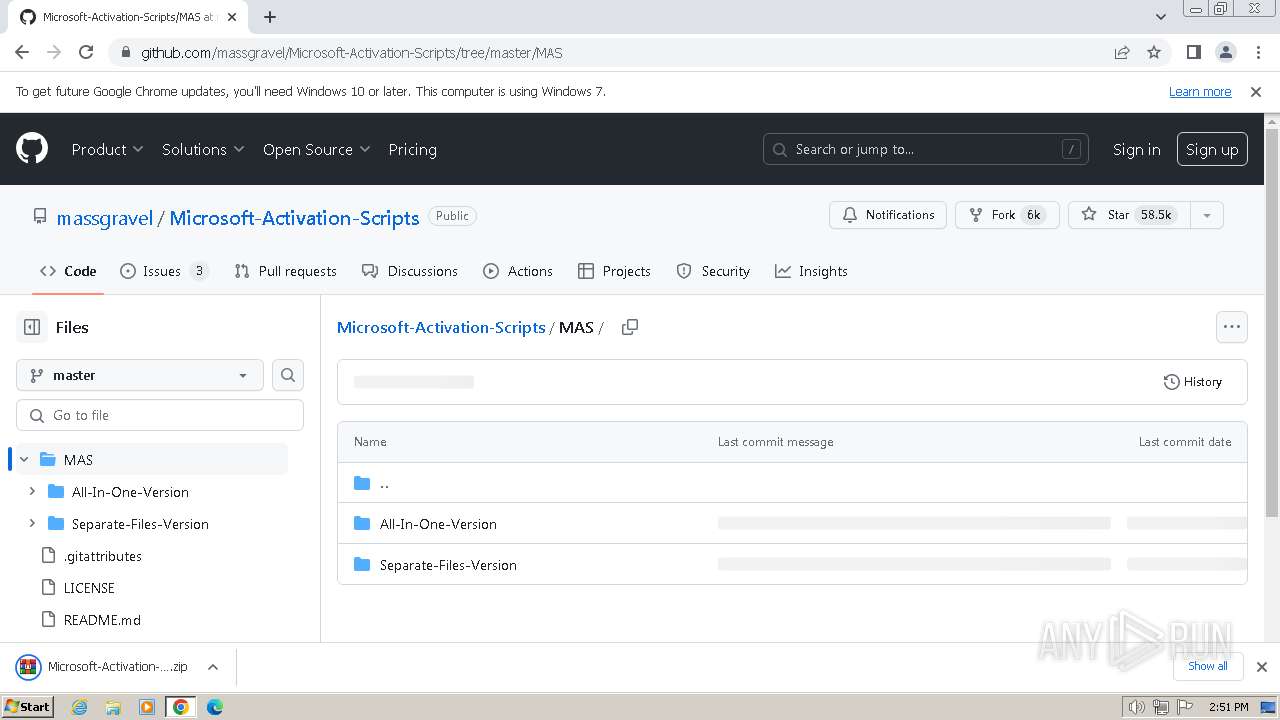Open Separate-Files-Version folder in table

click(448, 565)
